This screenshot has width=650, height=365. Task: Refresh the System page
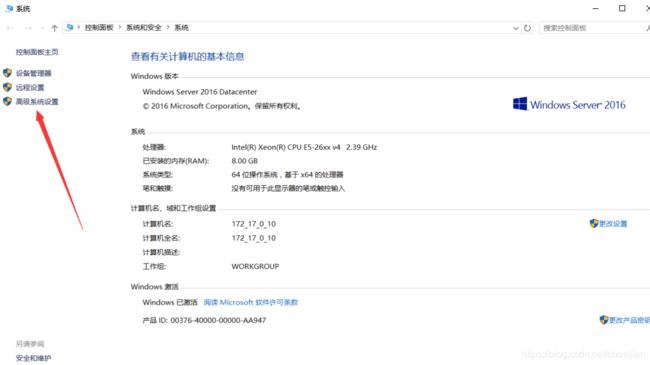click(527, 28)
